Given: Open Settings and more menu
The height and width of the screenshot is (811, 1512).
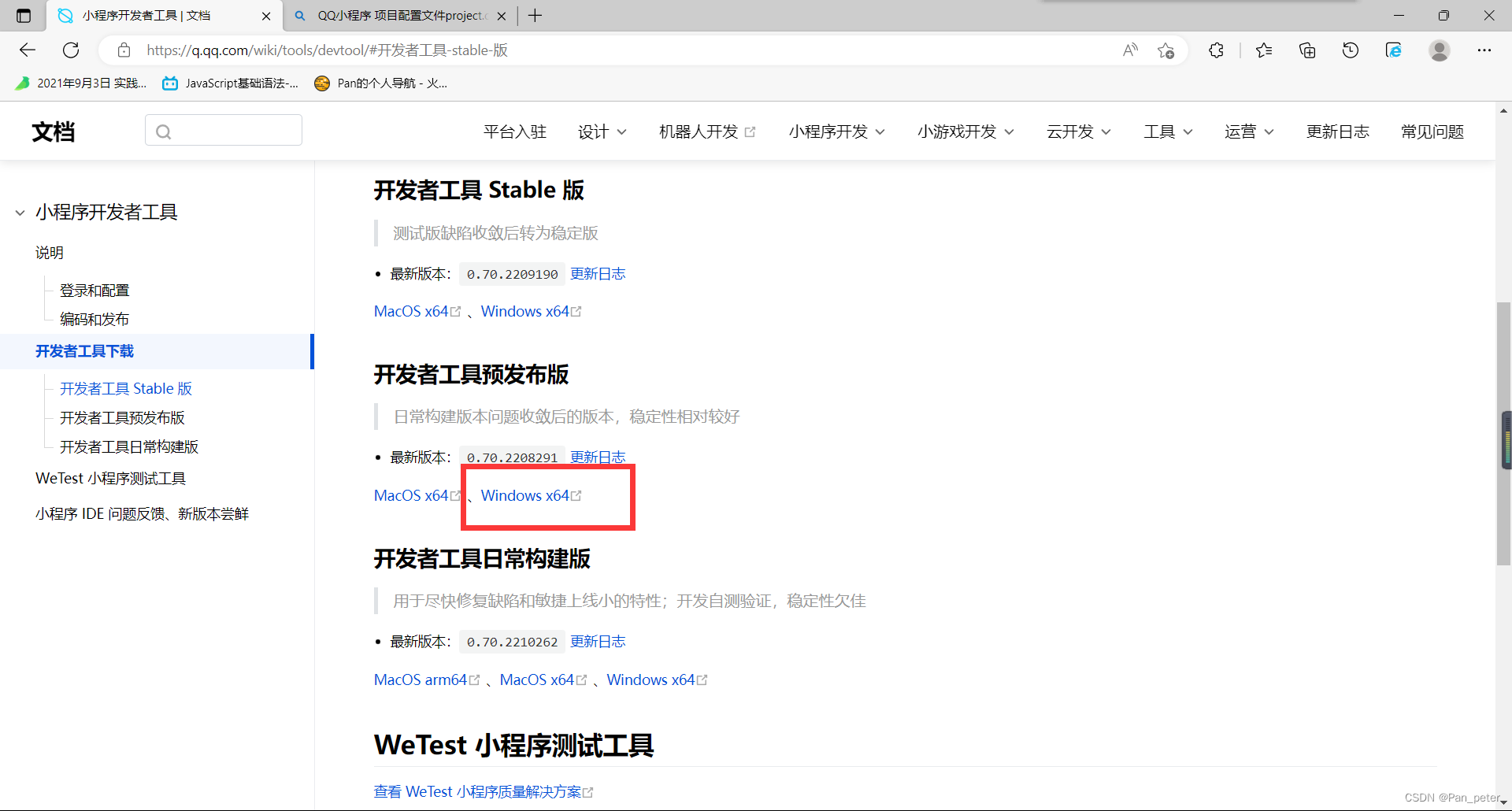Looking at the screenshot, I should click(x=1484, y=50).
